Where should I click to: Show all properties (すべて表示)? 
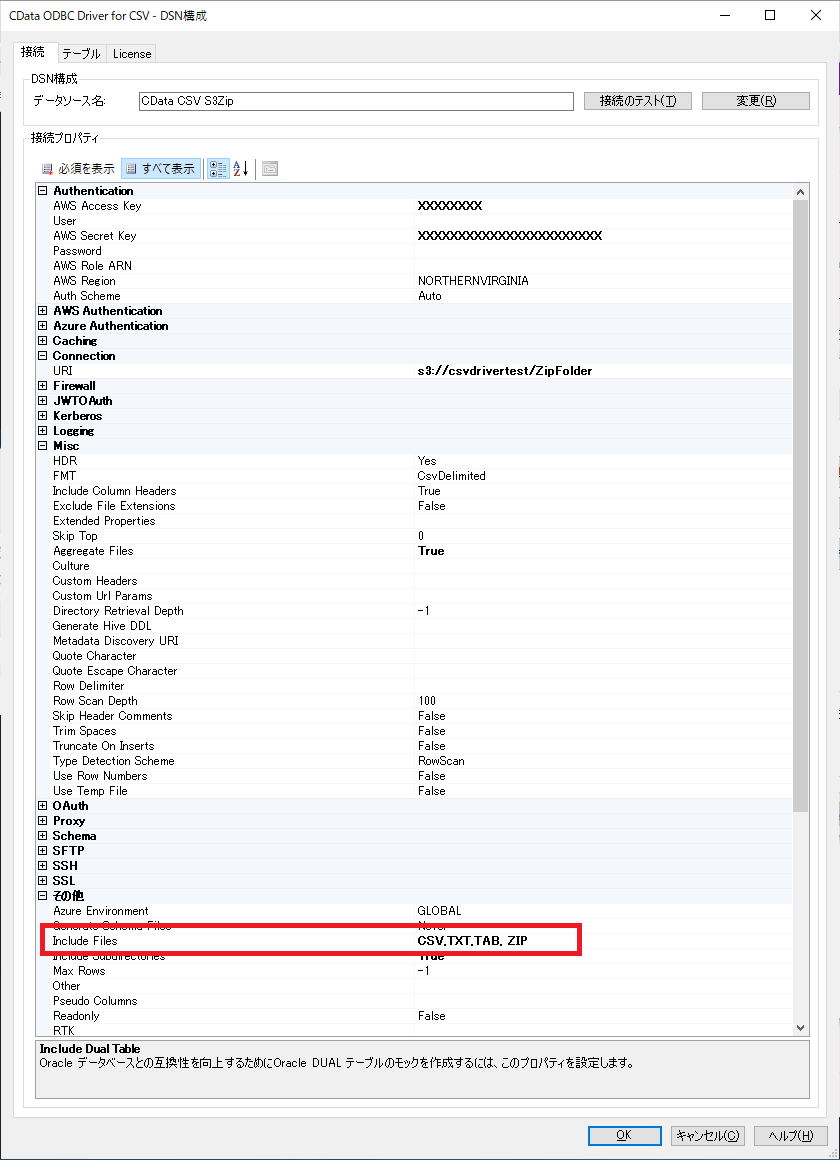tap(161, 169)
